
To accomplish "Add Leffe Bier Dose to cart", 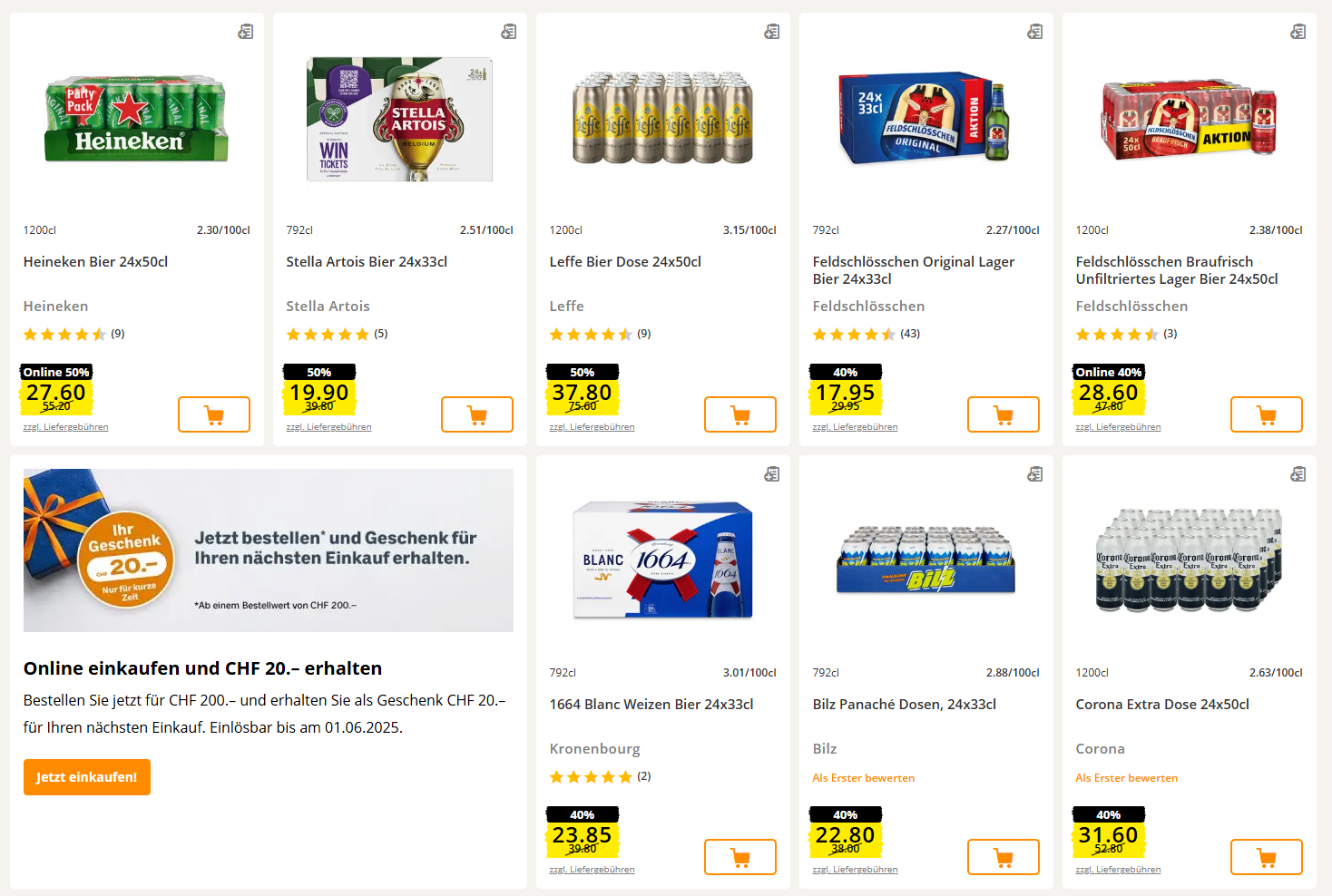I will 740,414.
